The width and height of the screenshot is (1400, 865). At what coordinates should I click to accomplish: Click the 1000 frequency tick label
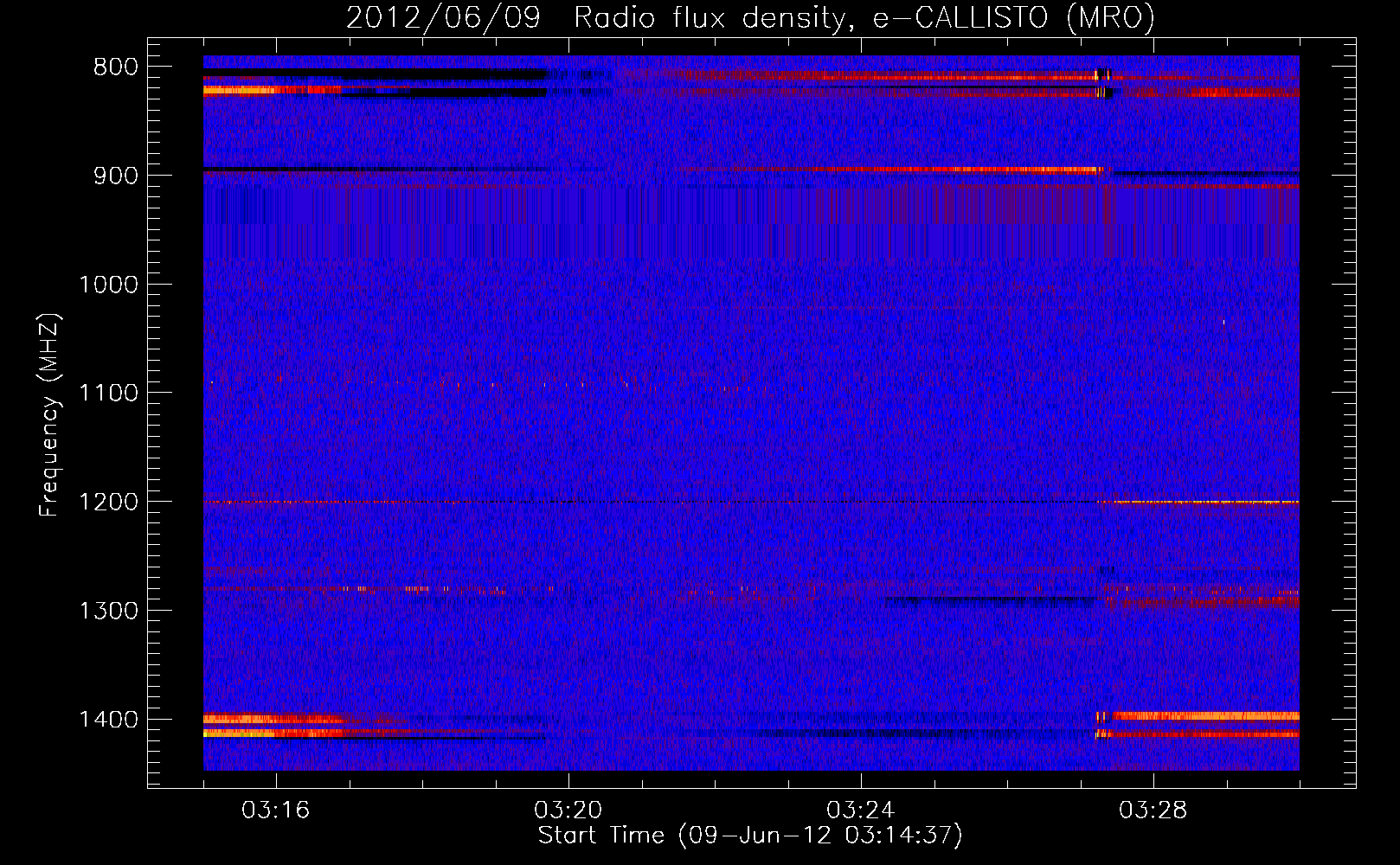tap(108, 285)
